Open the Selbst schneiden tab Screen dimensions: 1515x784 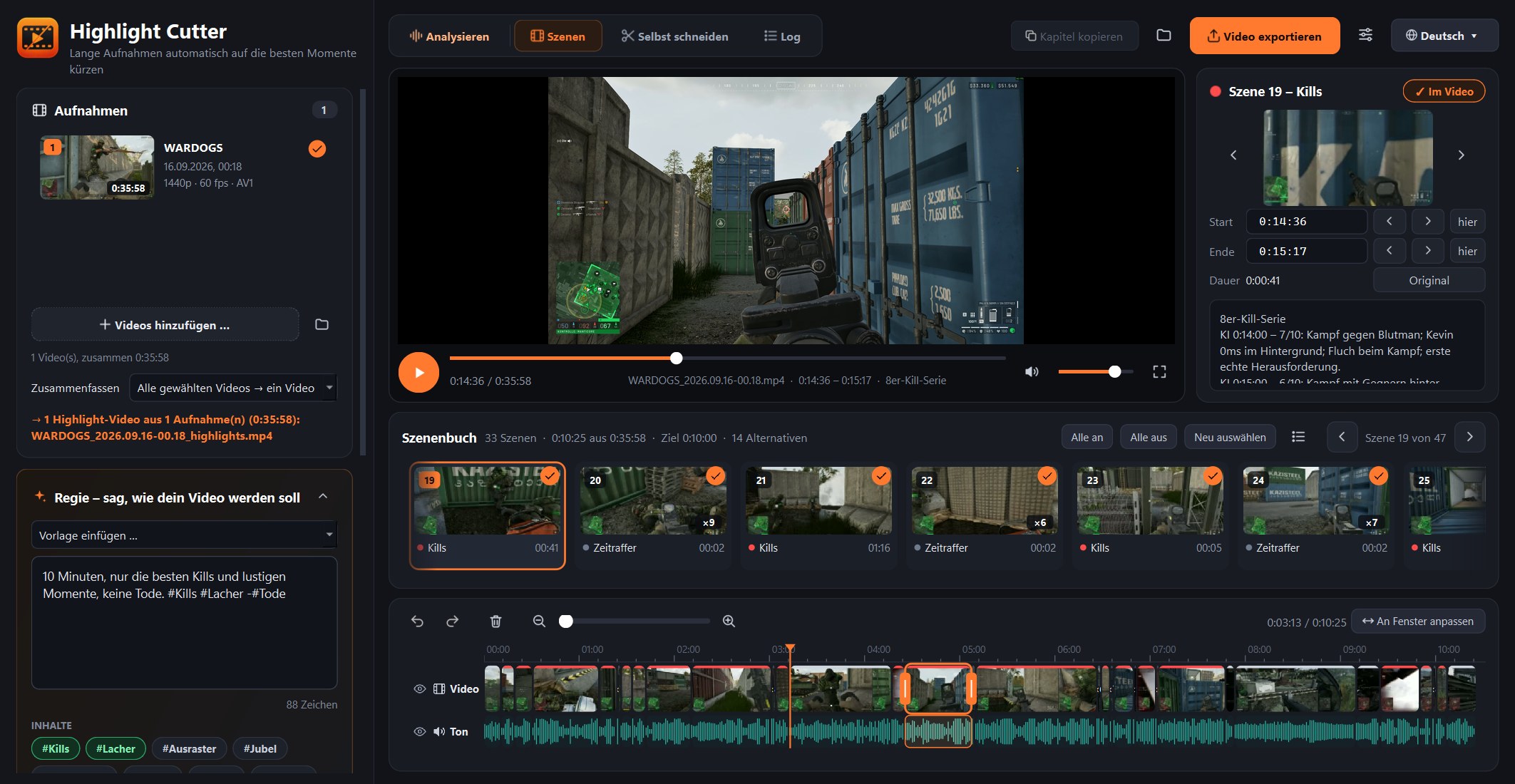tap(674, 36)
